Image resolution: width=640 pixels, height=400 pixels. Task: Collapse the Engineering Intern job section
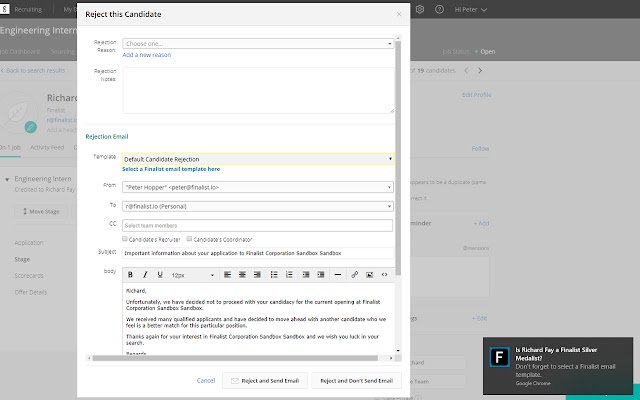[7, 179]
